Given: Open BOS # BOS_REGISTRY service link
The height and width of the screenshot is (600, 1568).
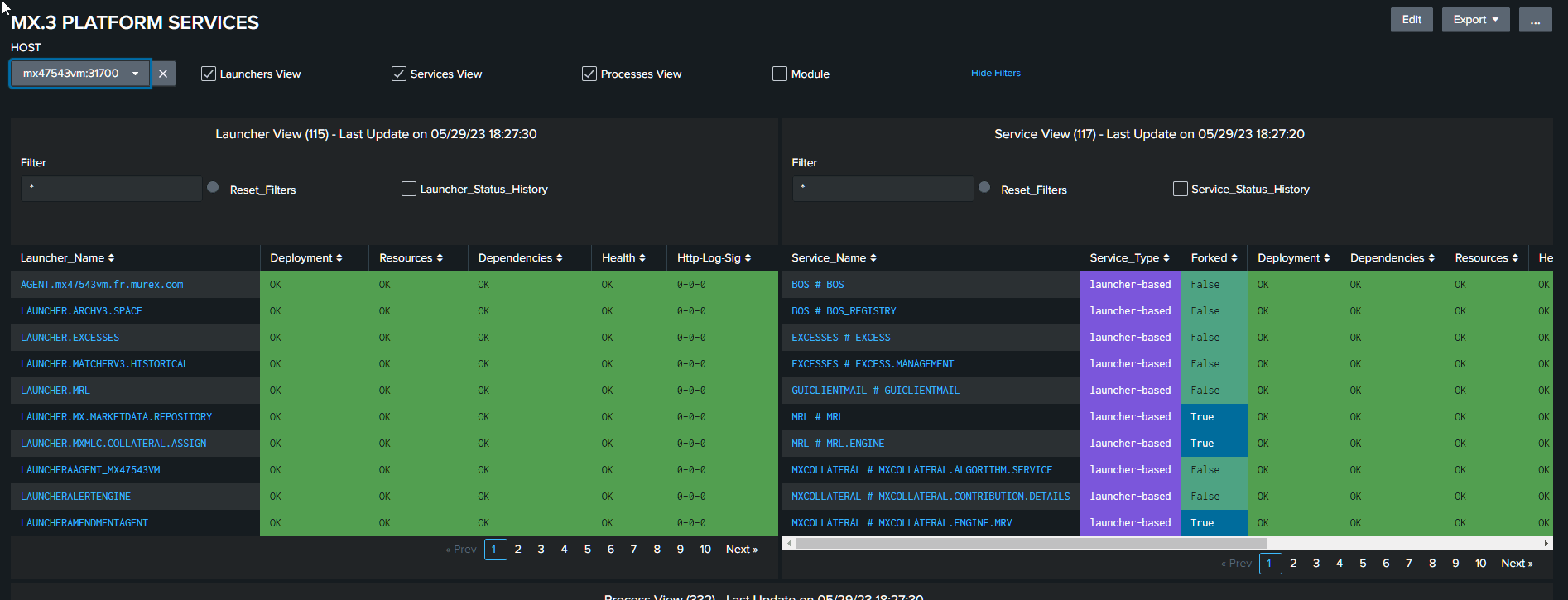Looking at the screenshot, I should click(x=844, y=310).
